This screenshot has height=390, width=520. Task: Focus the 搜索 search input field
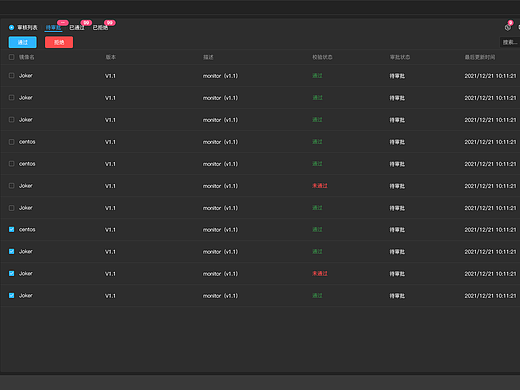510,42
